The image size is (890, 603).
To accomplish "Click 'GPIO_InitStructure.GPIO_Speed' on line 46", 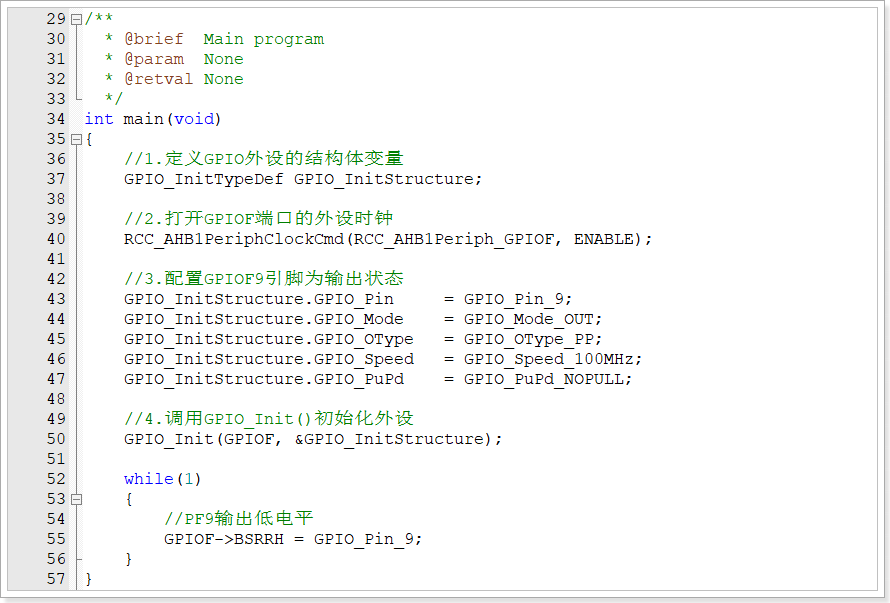I will click(268, 359).
